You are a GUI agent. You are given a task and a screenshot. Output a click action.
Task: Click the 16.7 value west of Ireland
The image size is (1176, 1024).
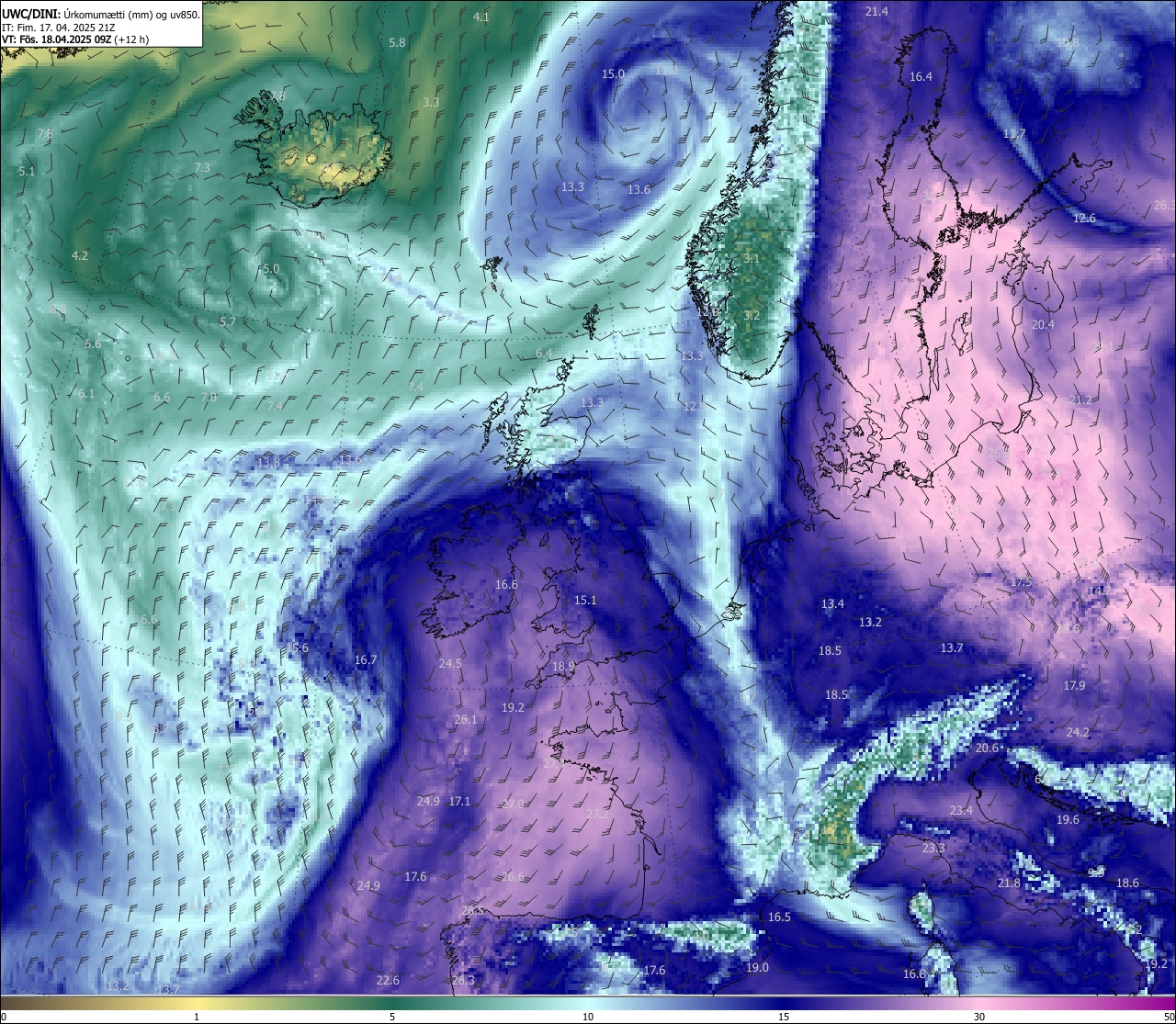366,660
